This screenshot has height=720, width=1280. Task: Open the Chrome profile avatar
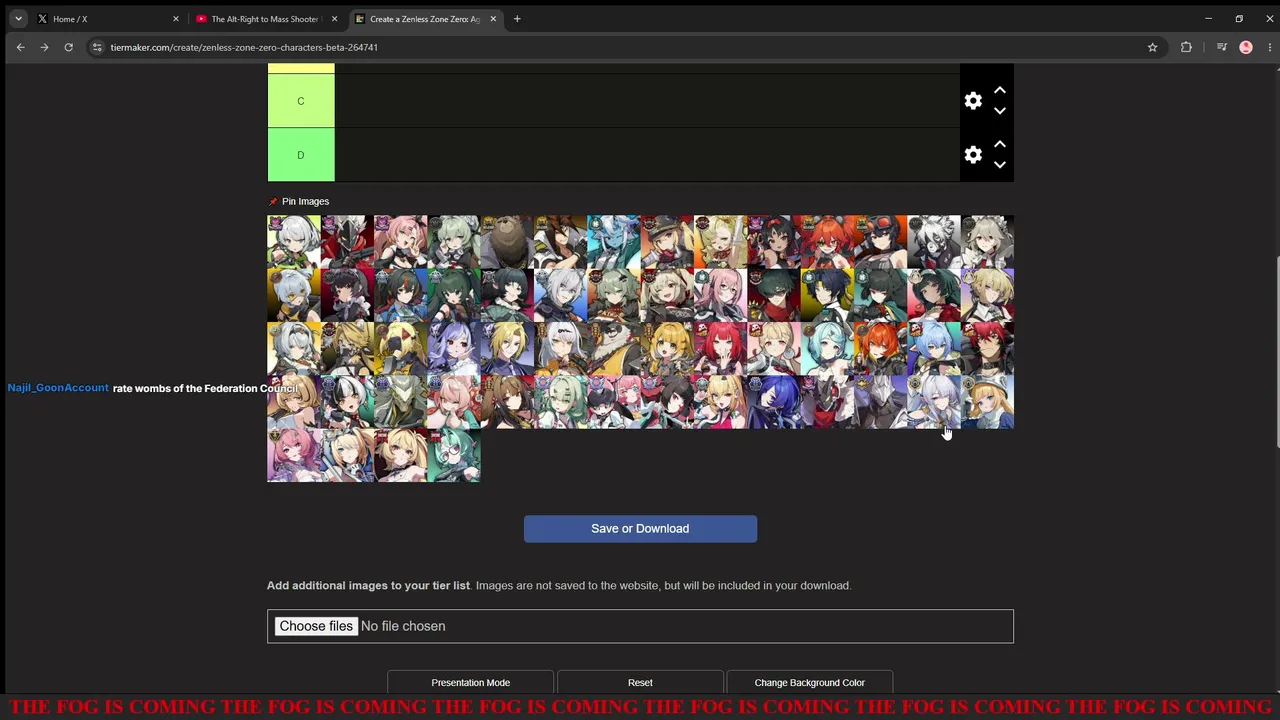coord(1246,47)
